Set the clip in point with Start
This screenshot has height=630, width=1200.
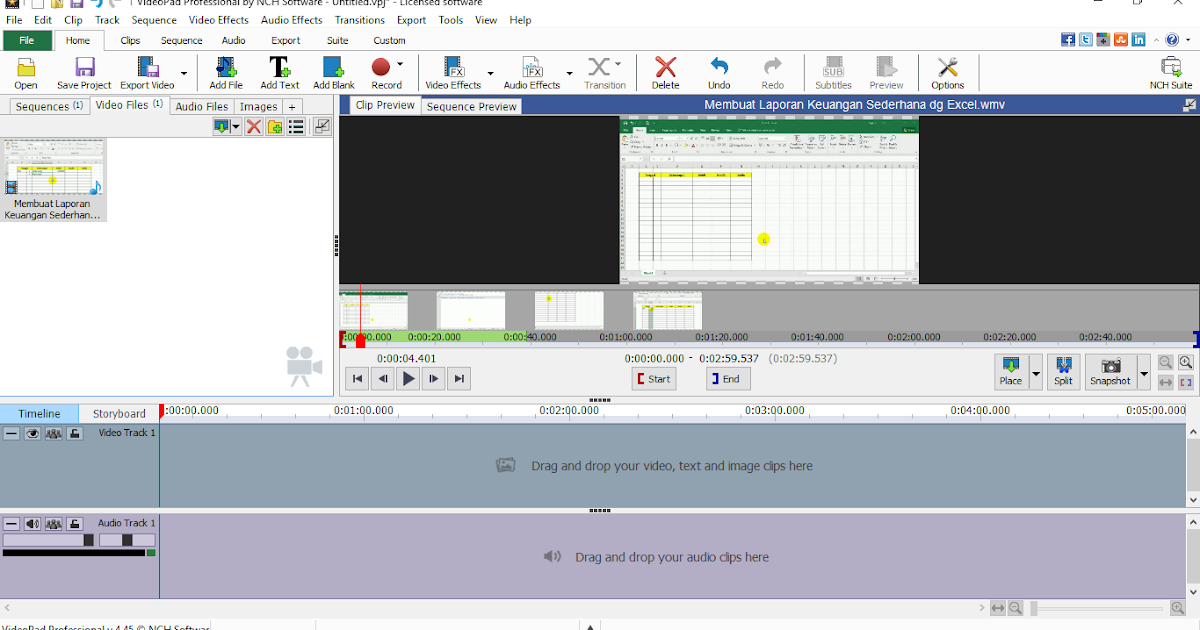point(653,379)
